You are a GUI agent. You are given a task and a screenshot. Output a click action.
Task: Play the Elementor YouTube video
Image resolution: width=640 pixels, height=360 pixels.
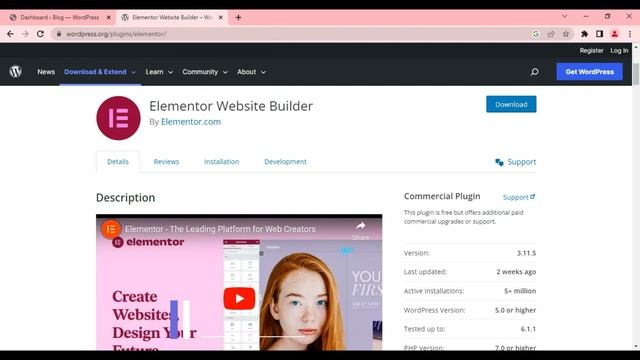[x=239, y=298]
